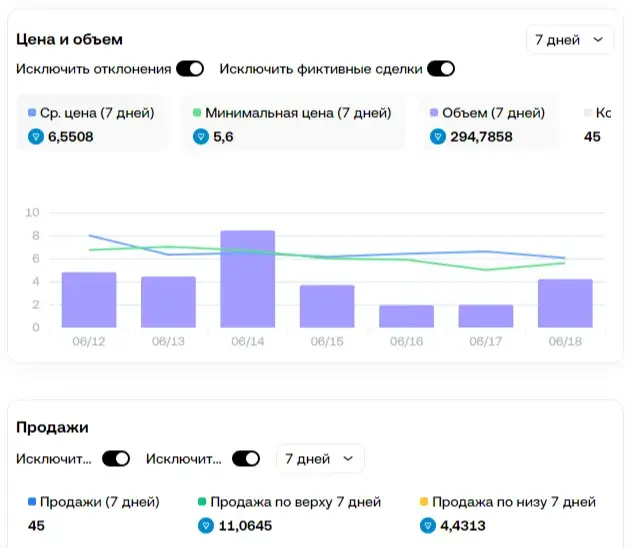Select the 06/12 volume bar
The width and height of the screenshot is (633, 548).
pos(89,300)
